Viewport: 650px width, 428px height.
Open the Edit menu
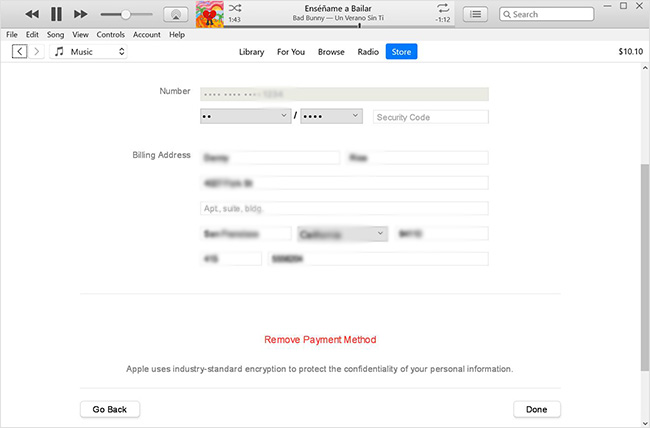(x=32, y=35)
